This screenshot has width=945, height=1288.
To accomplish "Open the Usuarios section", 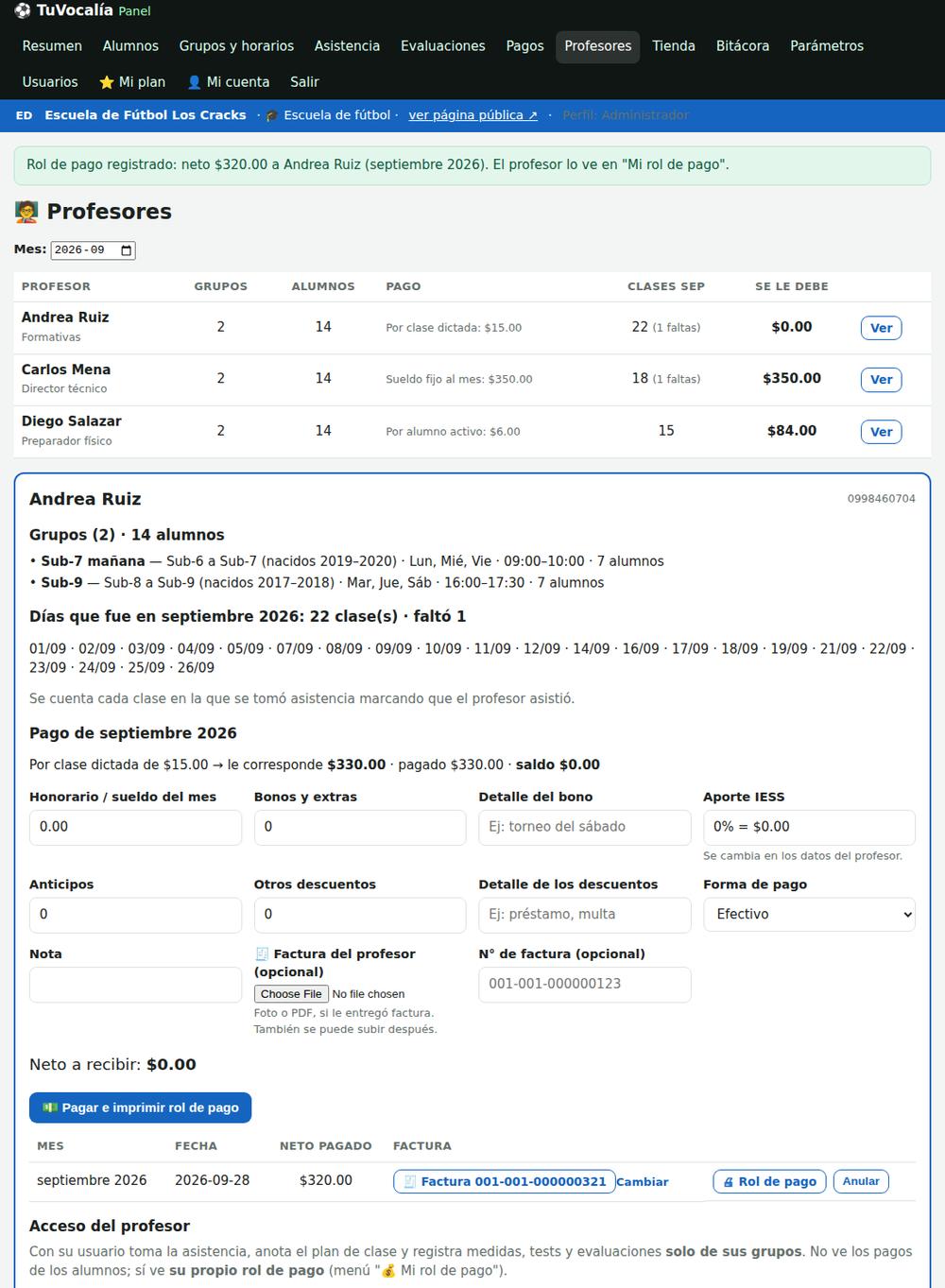I will click(50, 82).
